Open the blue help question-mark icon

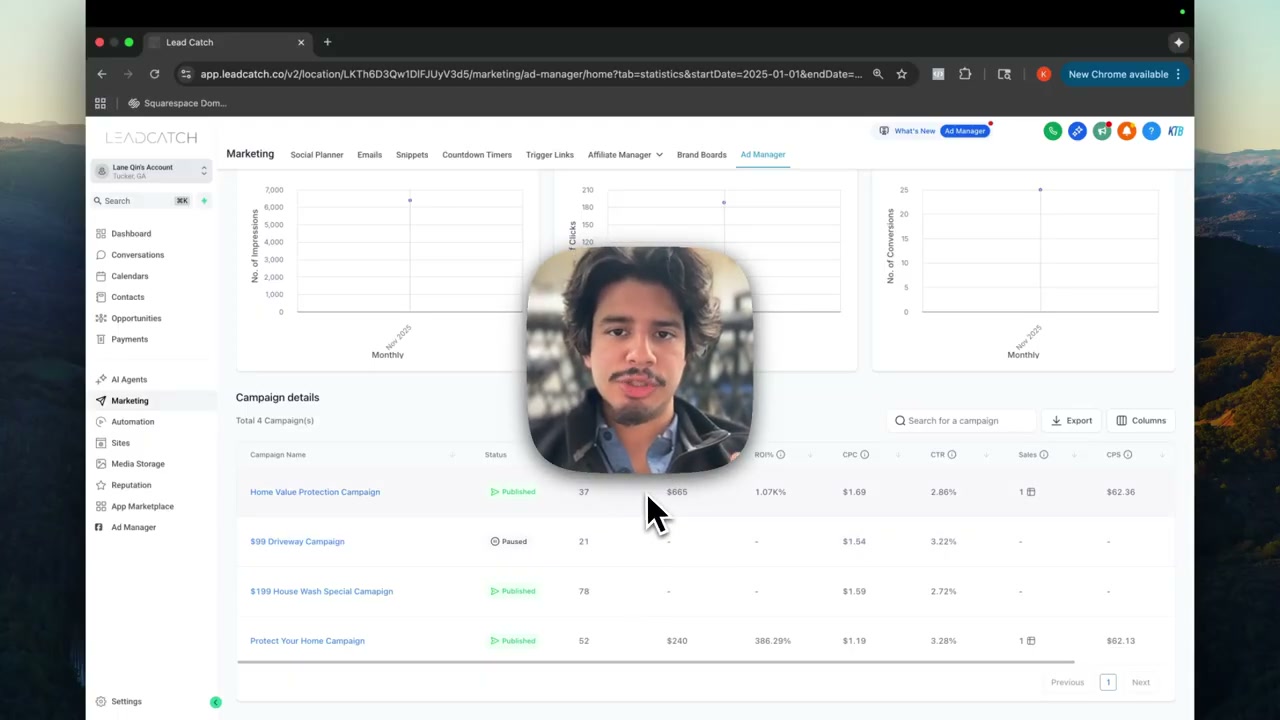(x=1151, y=131)
